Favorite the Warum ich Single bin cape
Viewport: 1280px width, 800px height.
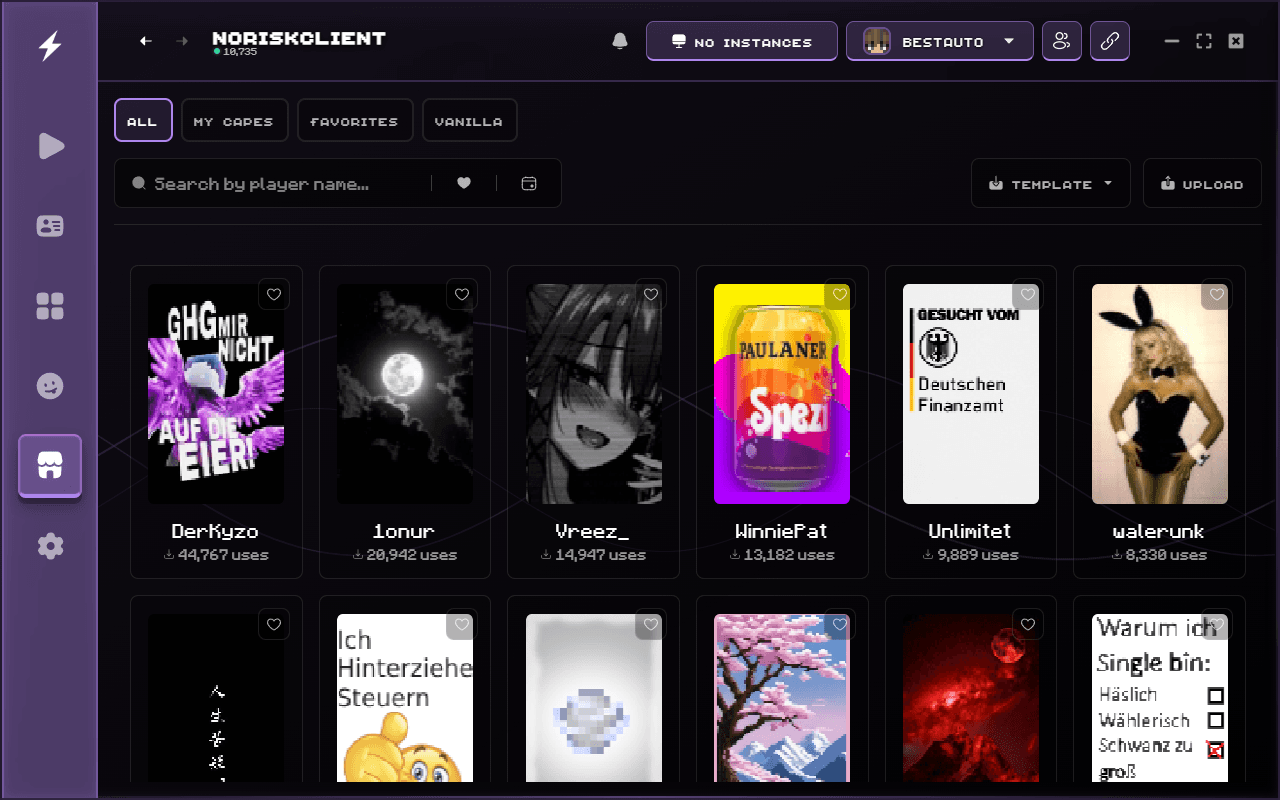coord(1217,624)
